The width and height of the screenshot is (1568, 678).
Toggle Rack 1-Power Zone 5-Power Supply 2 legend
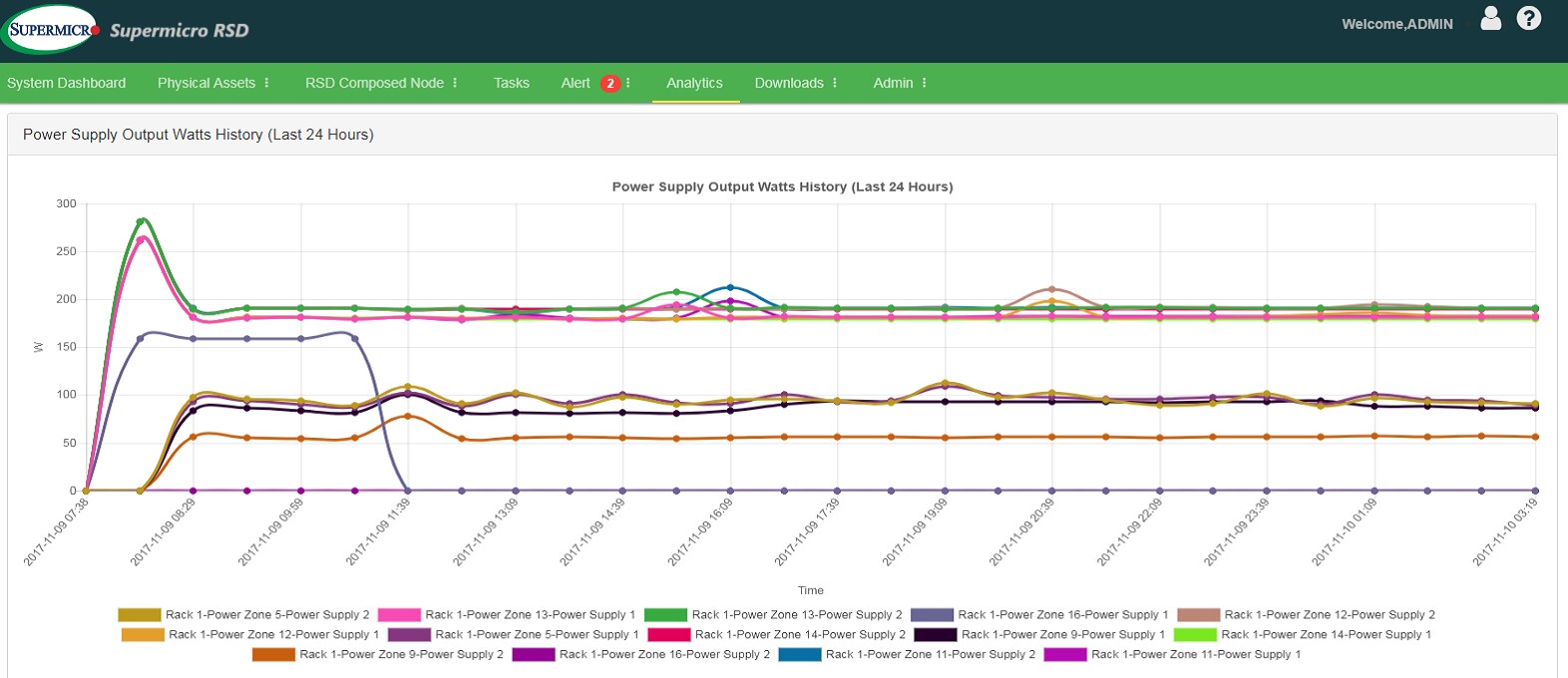pyautogui.click(x=266, y=615)
